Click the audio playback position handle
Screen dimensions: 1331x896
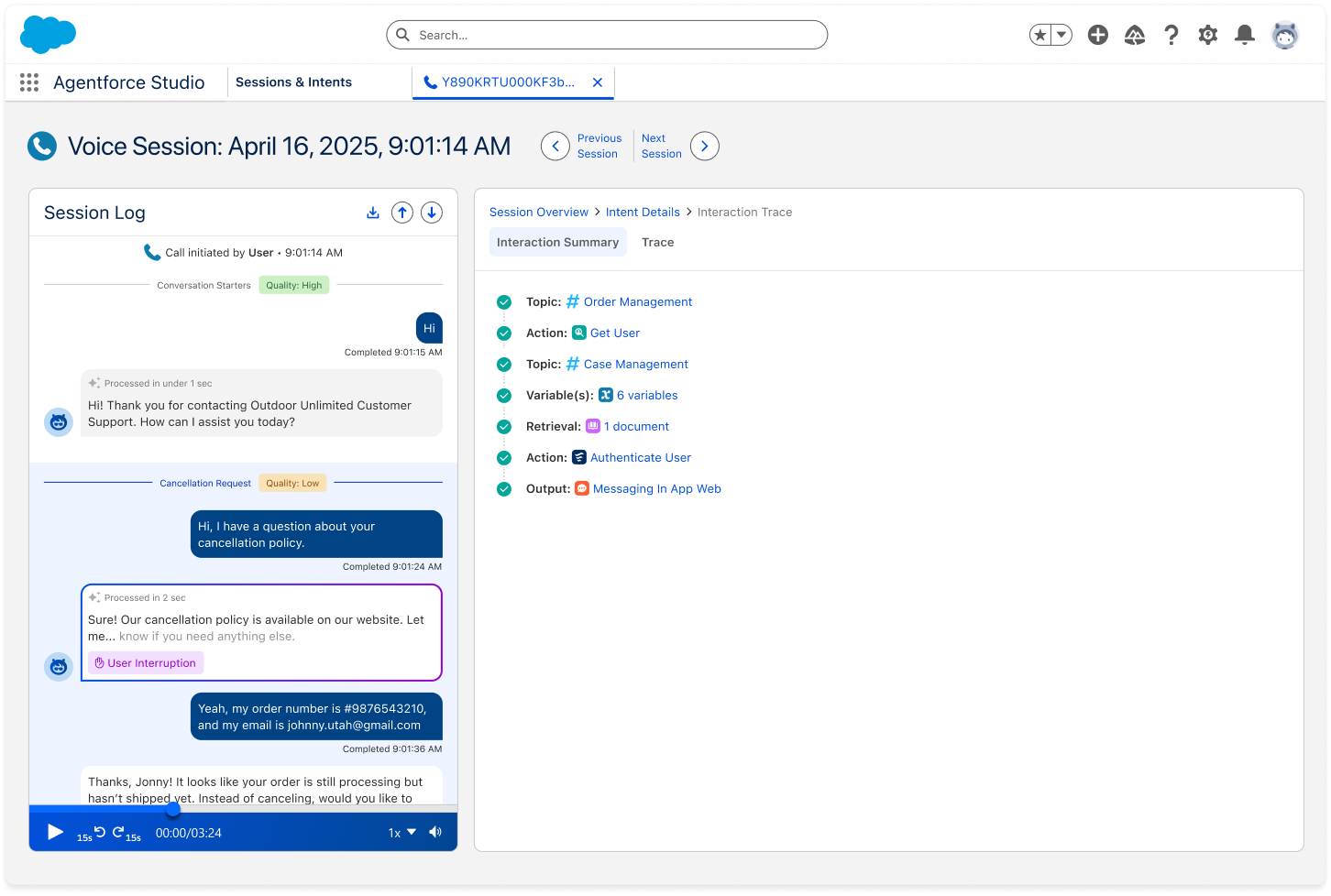172,809
